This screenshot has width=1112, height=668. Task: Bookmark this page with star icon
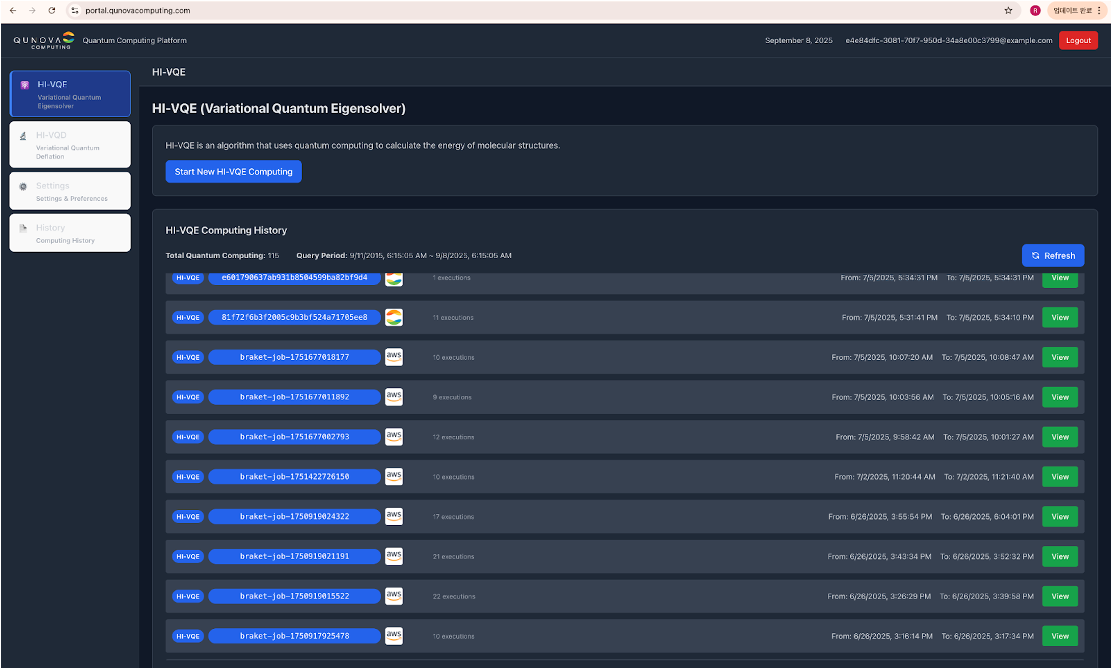(1008, 10)
